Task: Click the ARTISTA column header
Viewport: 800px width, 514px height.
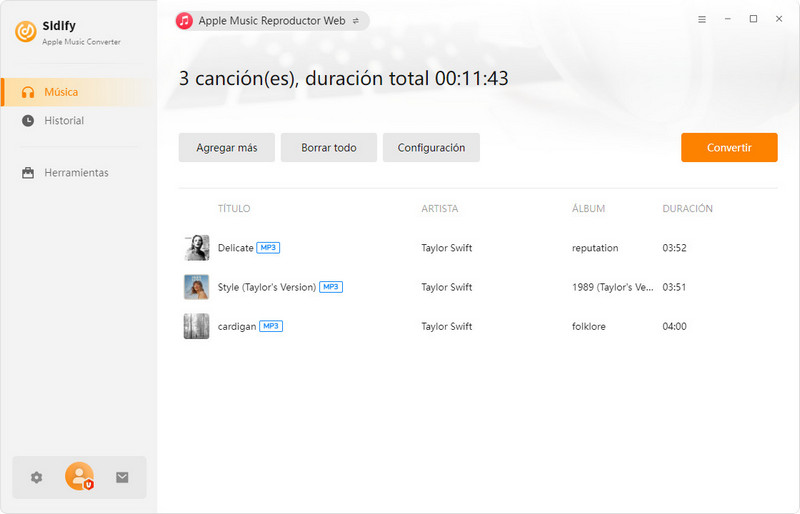Action: [x=440, y=208]
